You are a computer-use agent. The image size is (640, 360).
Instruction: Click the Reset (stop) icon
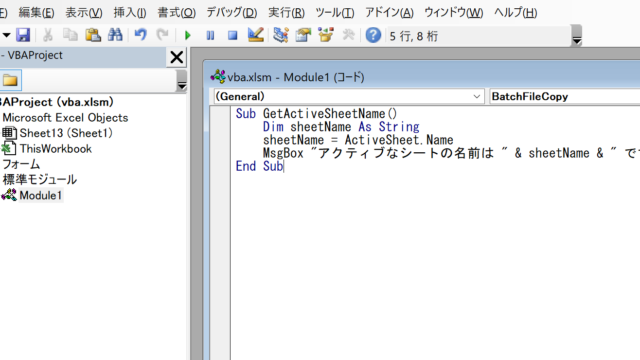[x=233, y=36]
